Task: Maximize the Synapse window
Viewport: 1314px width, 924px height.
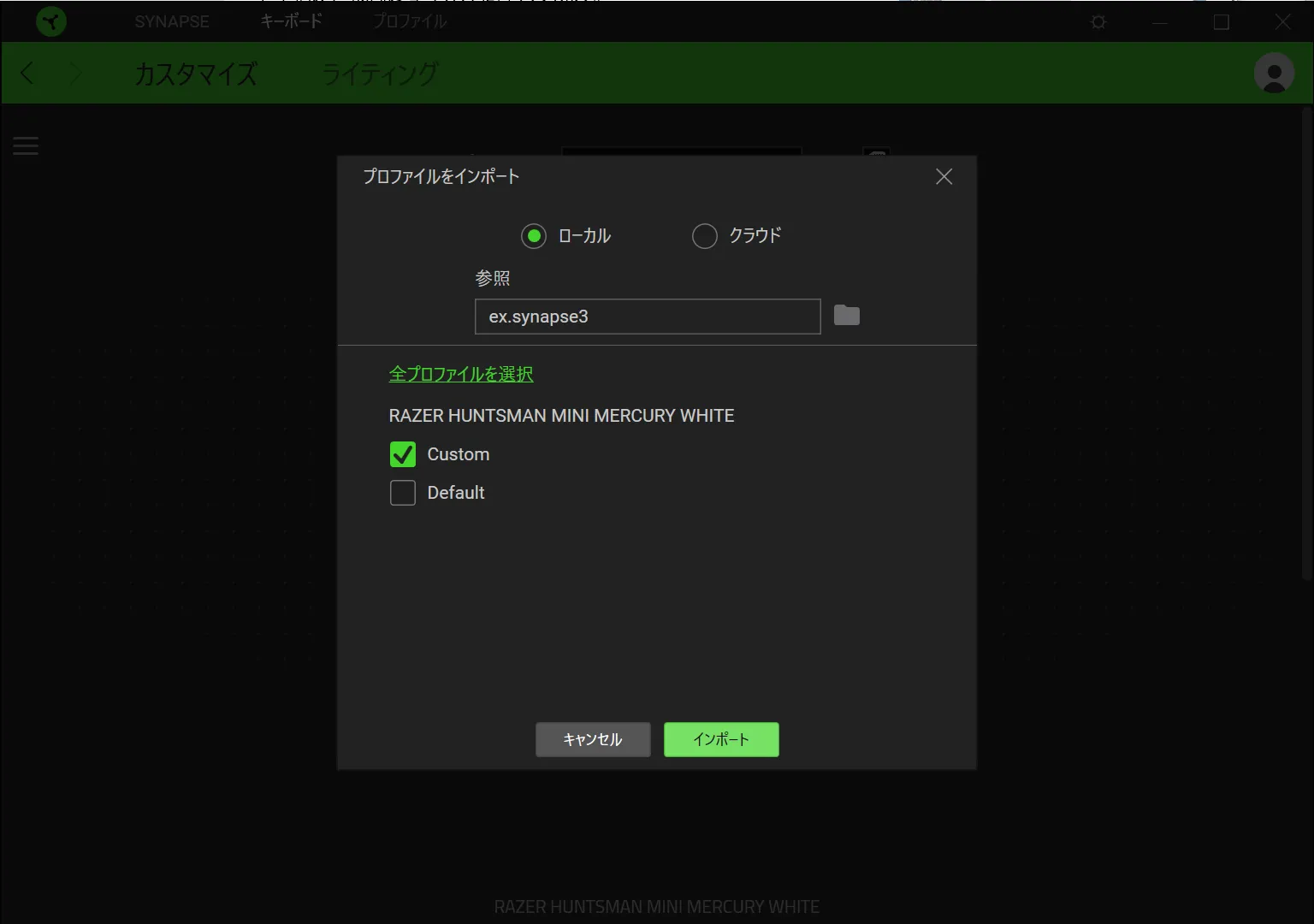Action: click(1222, 22)
